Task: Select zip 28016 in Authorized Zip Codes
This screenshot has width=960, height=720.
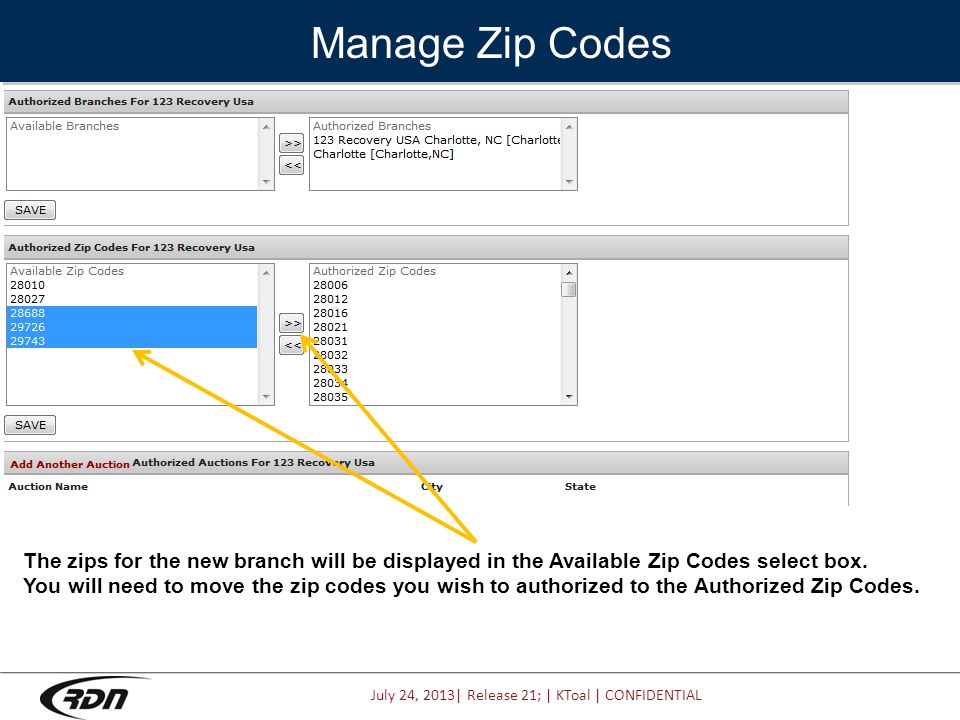Action: 435,313
